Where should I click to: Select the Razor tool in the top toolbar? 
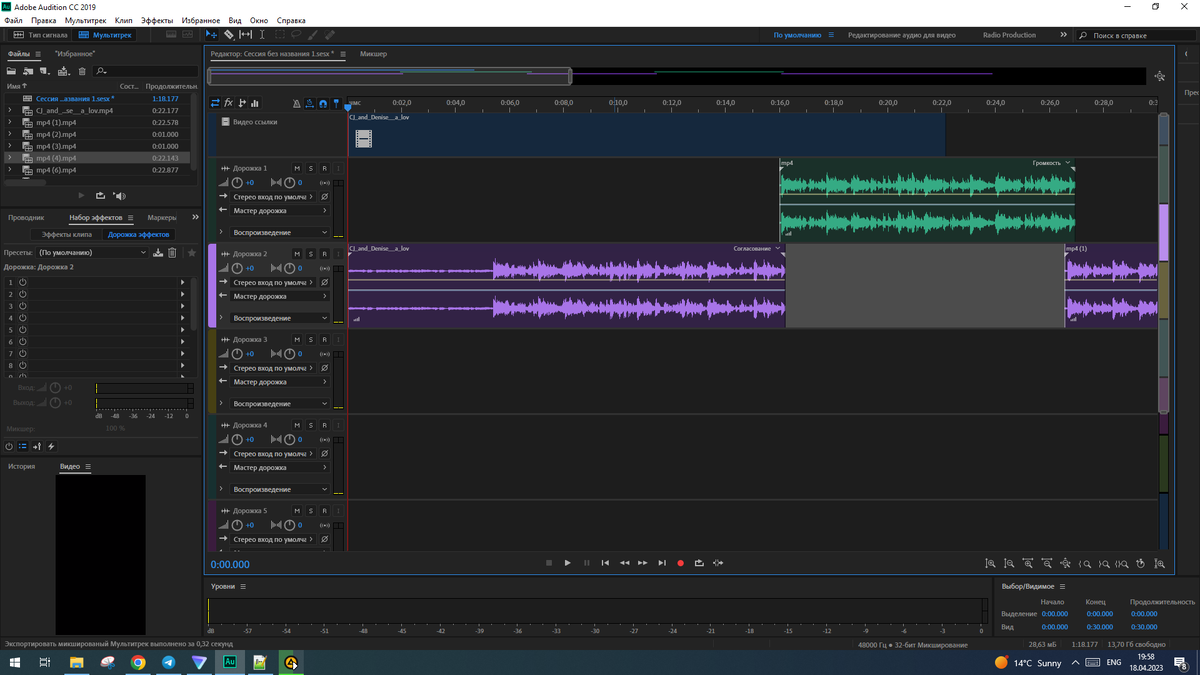(x=229, y=35)
